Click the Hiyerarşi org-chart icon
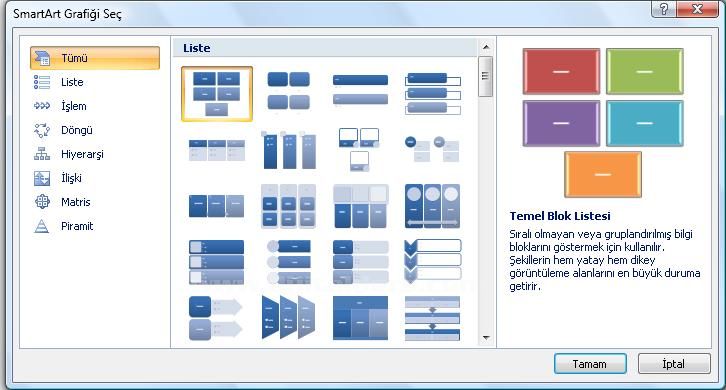This screenshot has width=726, height=390. (42, 154)
